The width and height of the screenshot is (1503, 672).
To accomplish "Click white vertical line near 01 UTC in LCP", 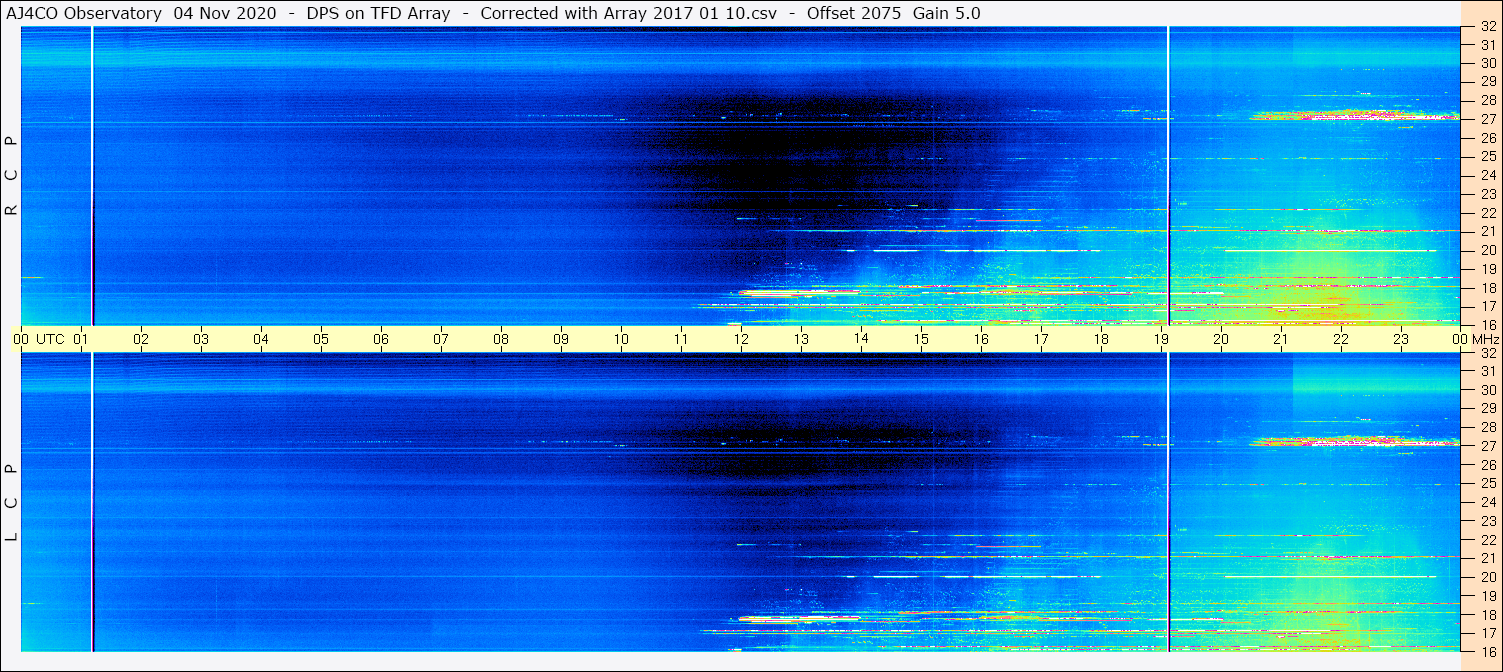I will coord(92,500).
